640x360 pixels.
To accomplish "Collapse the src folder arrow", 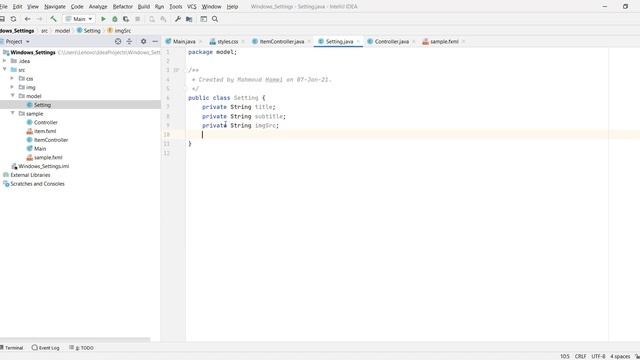I will pyautogui.click(x=5, y=69).
